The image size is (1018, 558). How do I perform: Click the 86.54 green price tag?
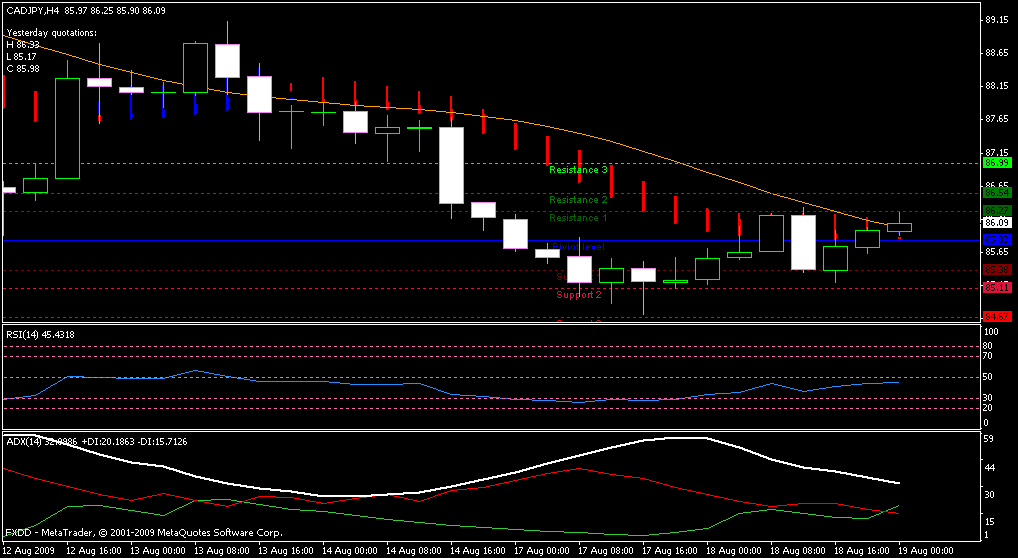click(x=995, y=192)
